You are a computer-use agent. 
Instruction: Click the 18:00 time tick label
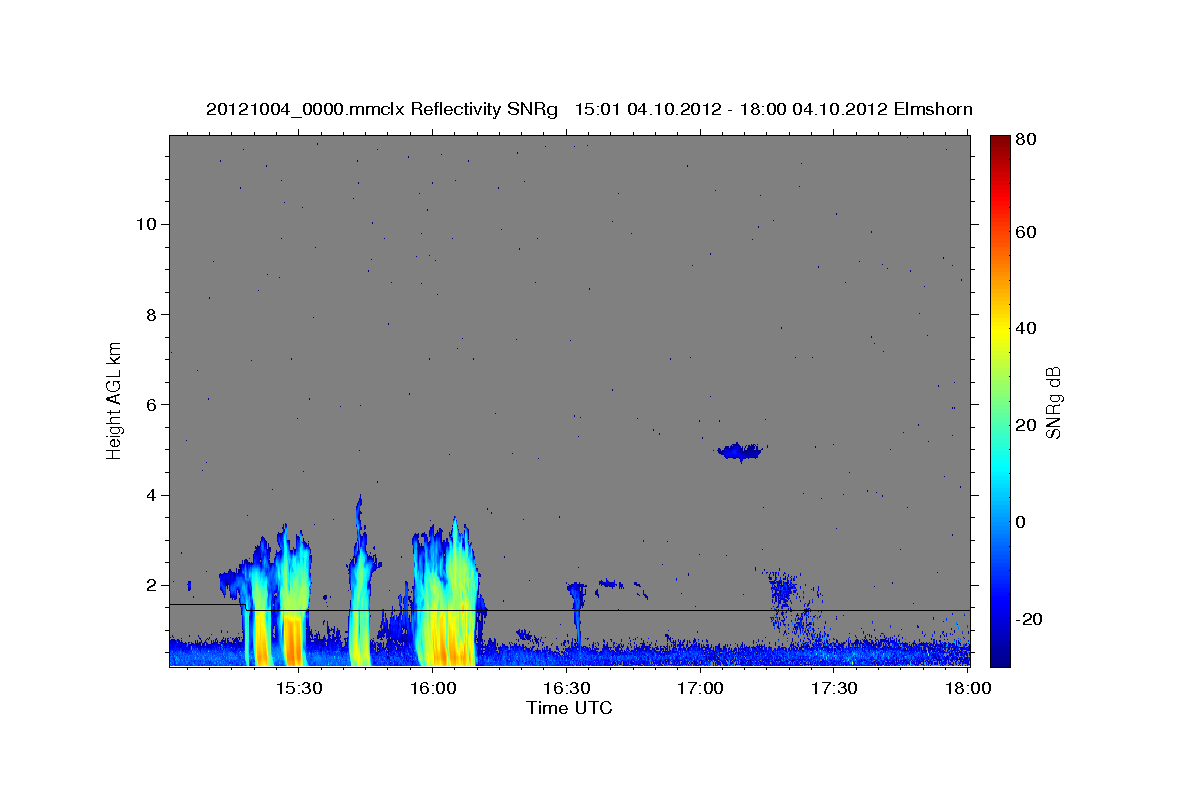[x=968, y=688]
